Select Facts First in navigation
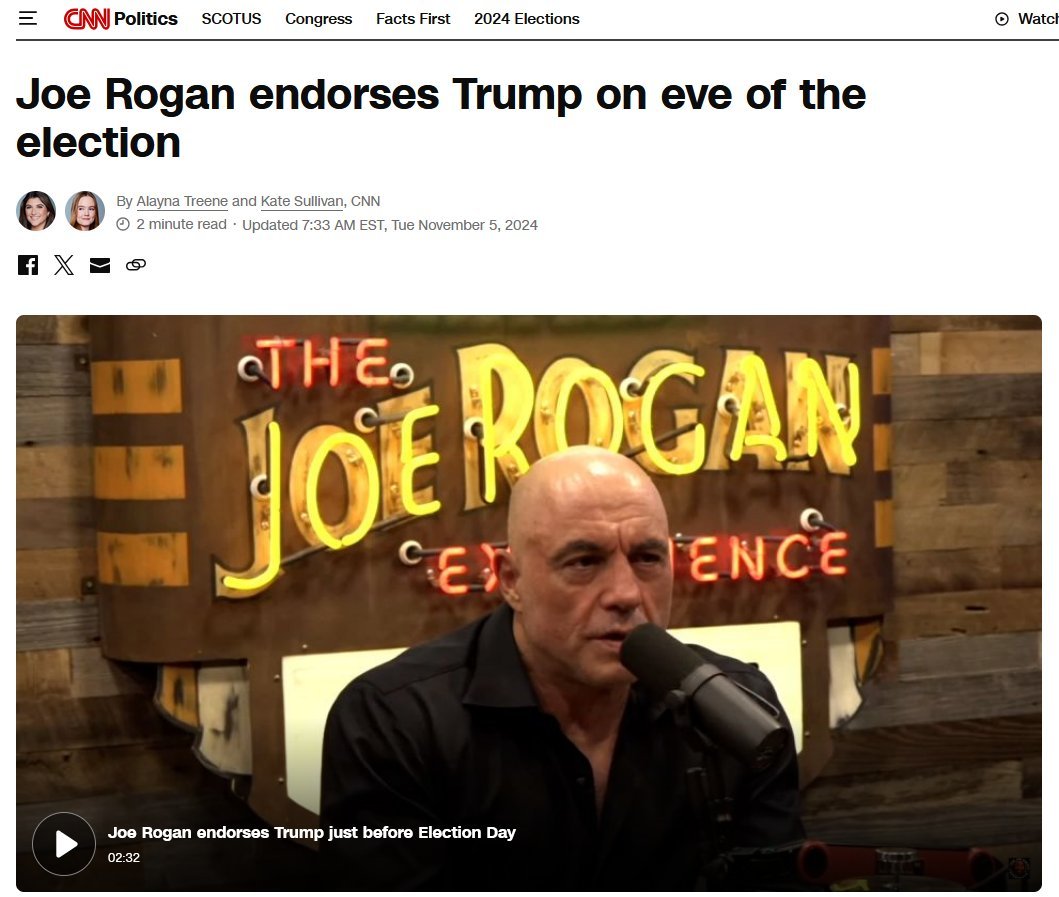1059x897 pixels. (x=413, y=19)
